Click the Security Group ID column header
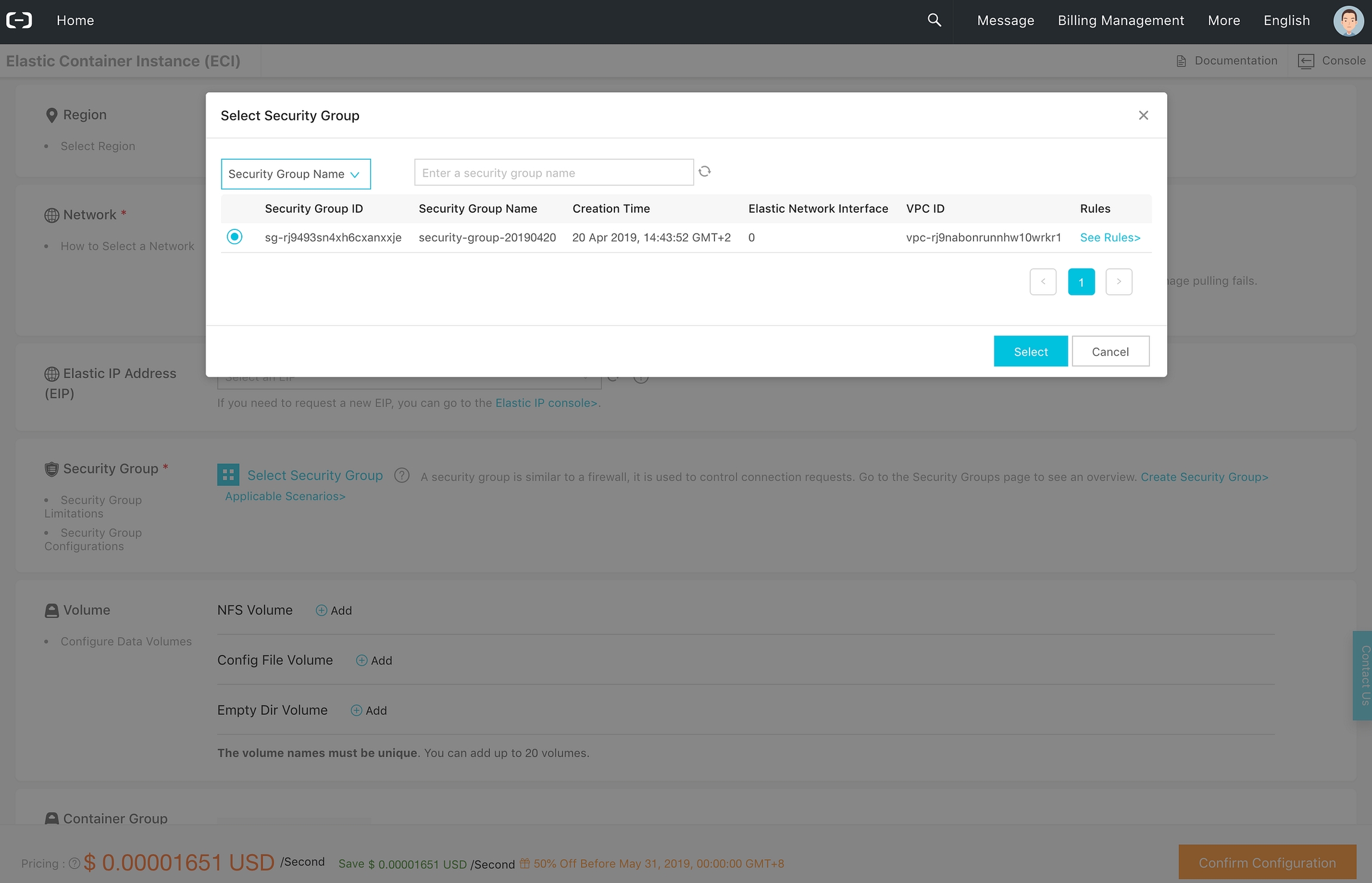 [314, 209]
